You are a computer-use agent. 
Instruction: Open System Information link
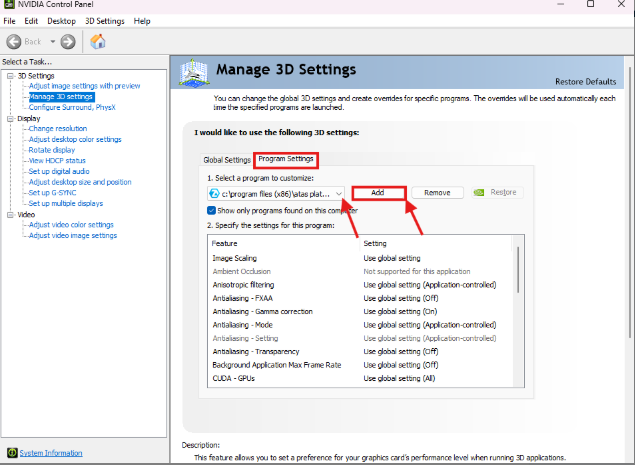[51, 453]
